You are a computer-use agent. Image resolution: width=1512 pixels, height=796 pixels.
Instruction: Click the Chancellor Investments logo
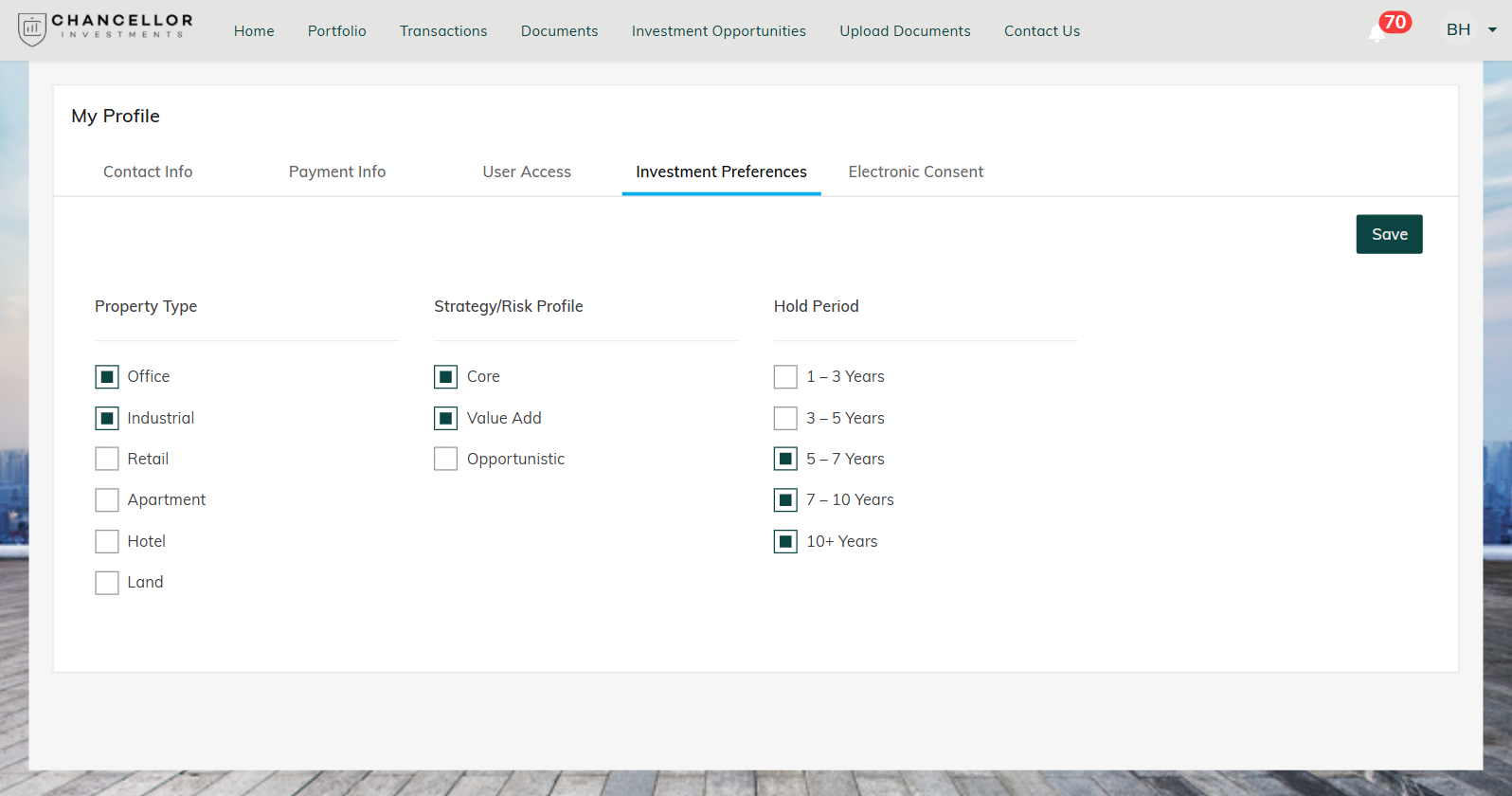point(105,28)
